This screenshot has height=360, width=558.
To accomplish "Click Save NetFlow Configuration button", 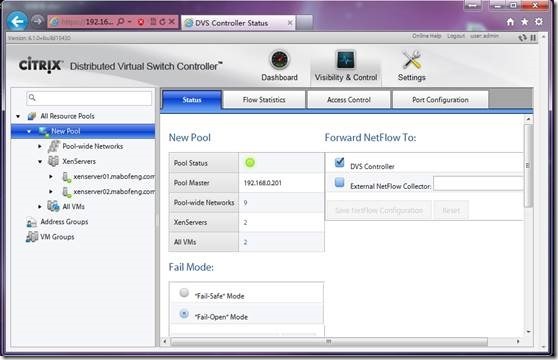I will [379, 211].
